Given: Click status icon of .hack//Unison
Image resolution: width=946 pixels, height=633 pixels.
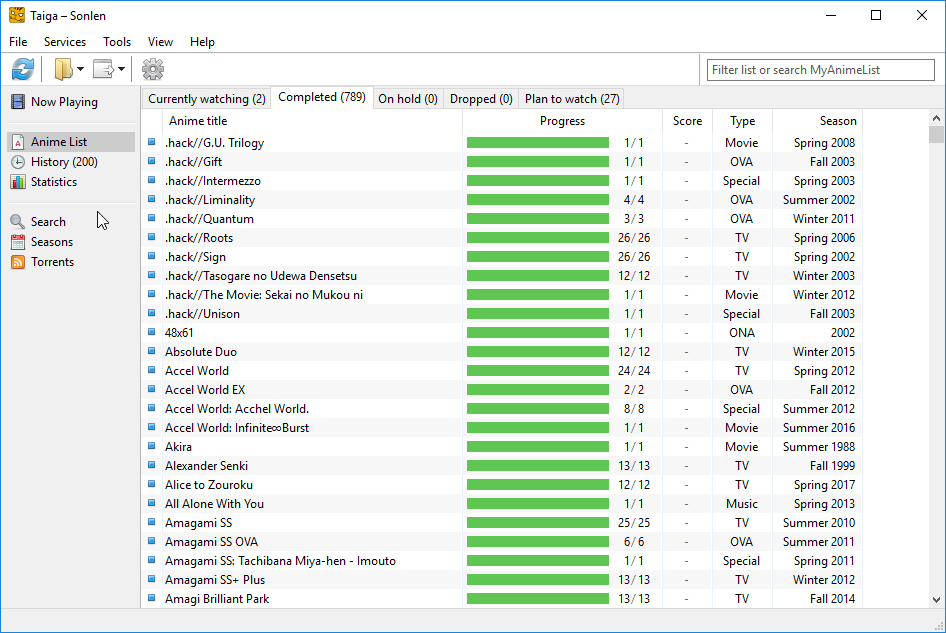Looking at the screenshot, I should pos(151,313).
